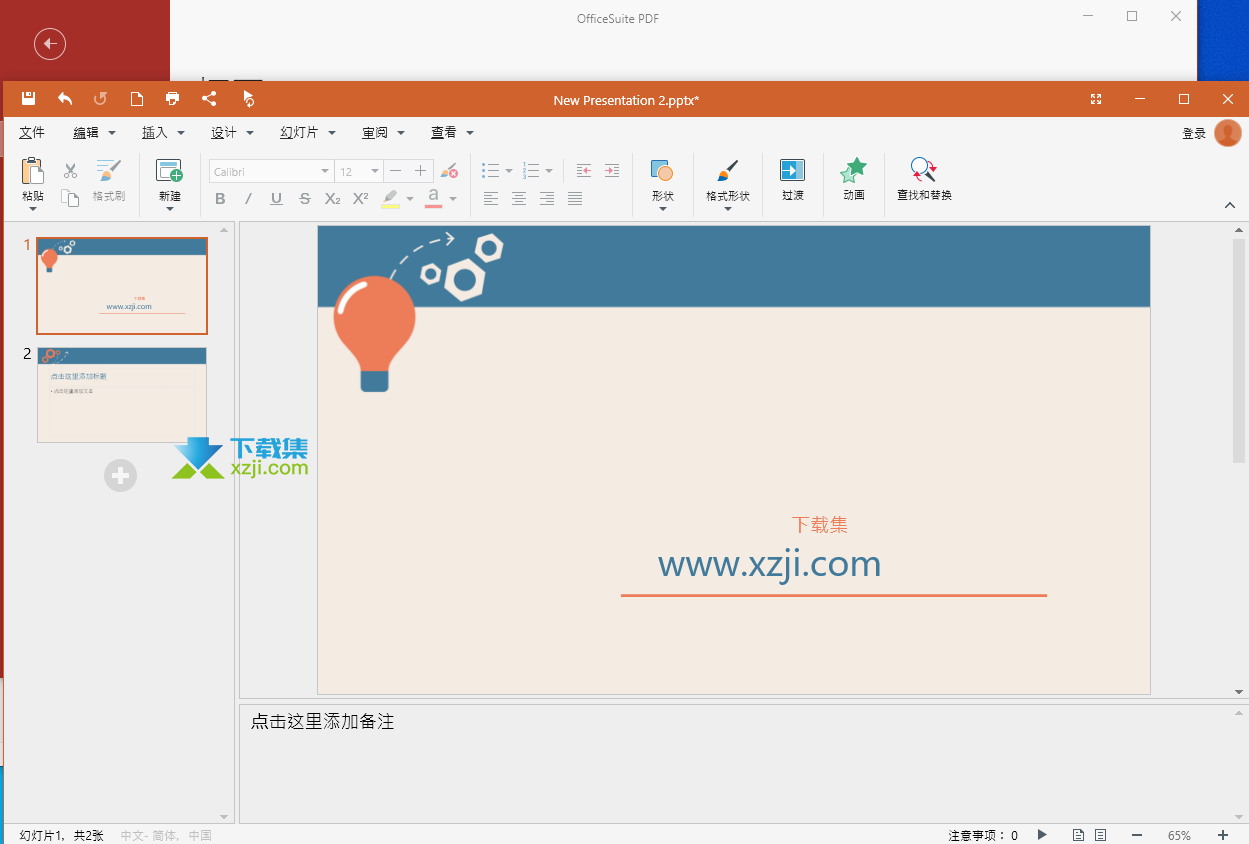Toggle superscript formatting
Viewport: 1249px width, 844px height.
click(x=361, y=198)
